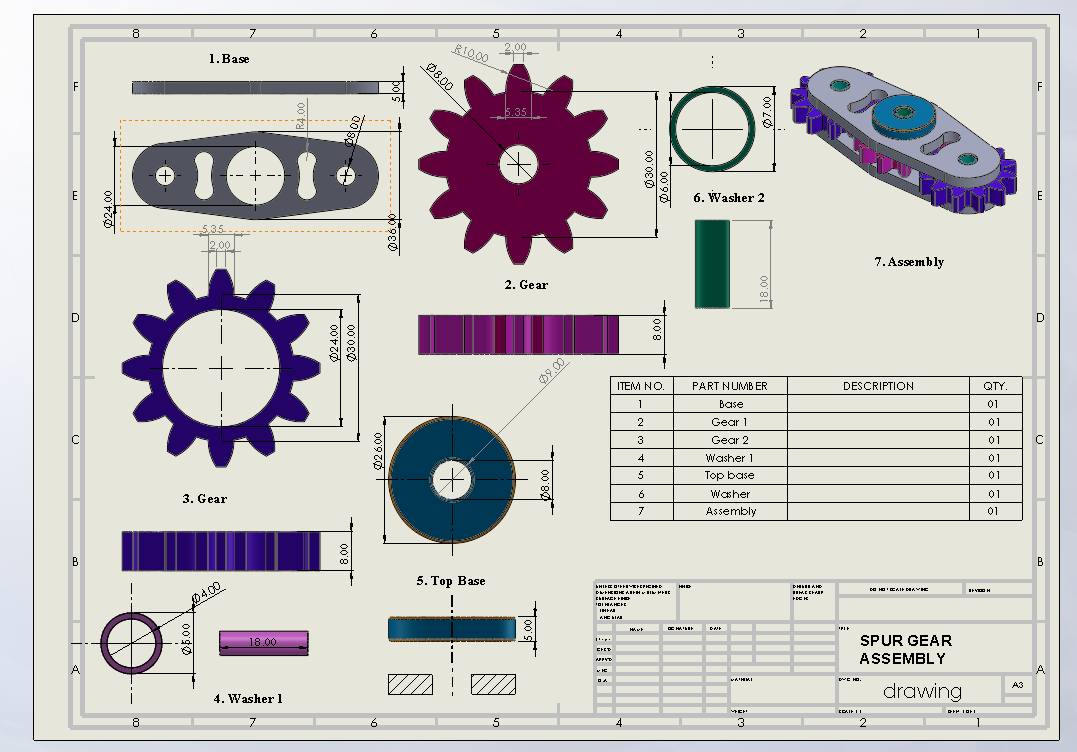Screen dimensions: 1077x752
Task: Select the purple ring gear front view
Action: click(221, 369)
